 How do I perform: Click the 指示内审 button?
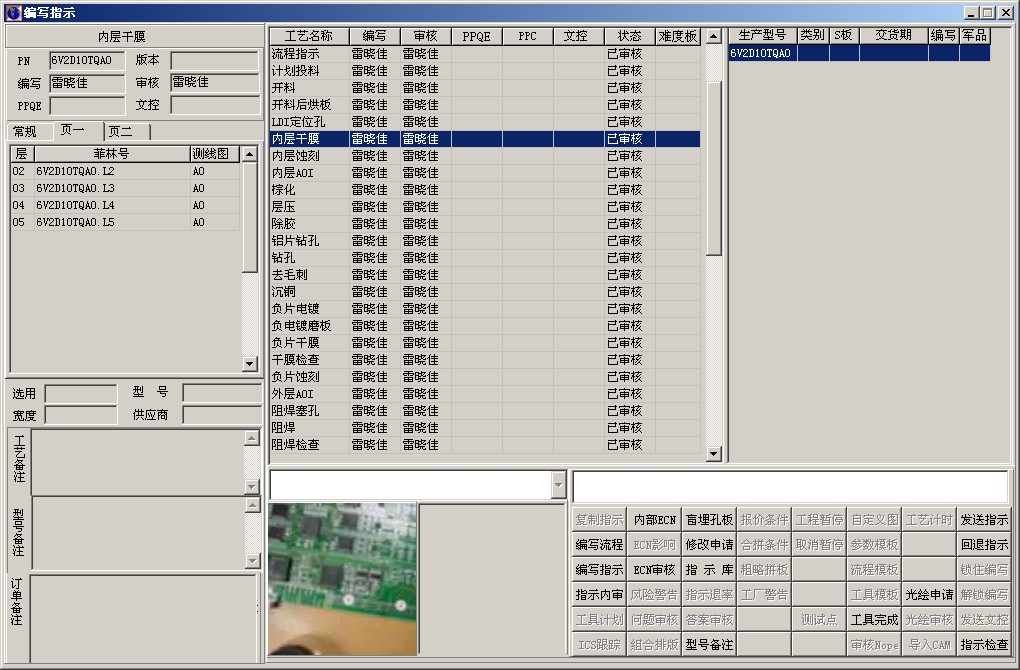click(599, 595)
